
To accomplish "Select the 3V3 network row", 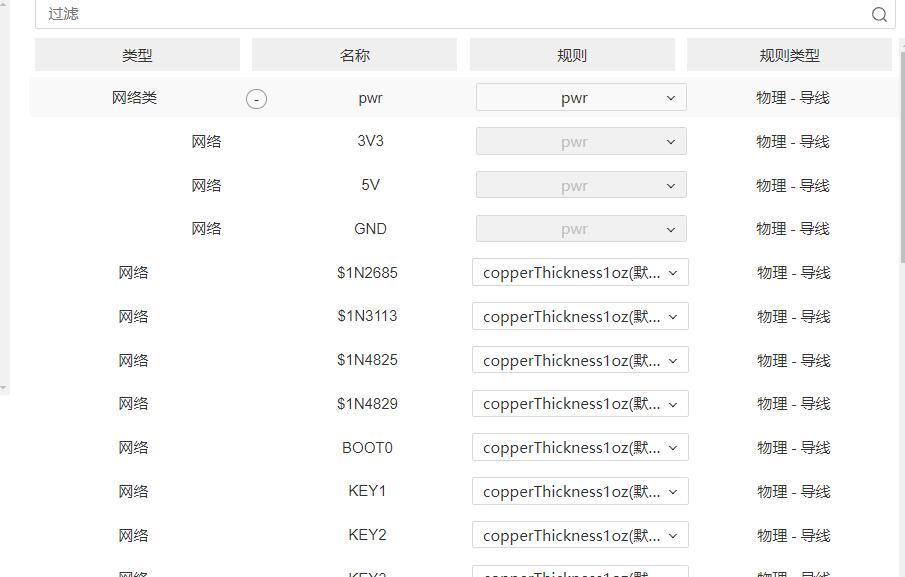I will (x=370, y=141).
